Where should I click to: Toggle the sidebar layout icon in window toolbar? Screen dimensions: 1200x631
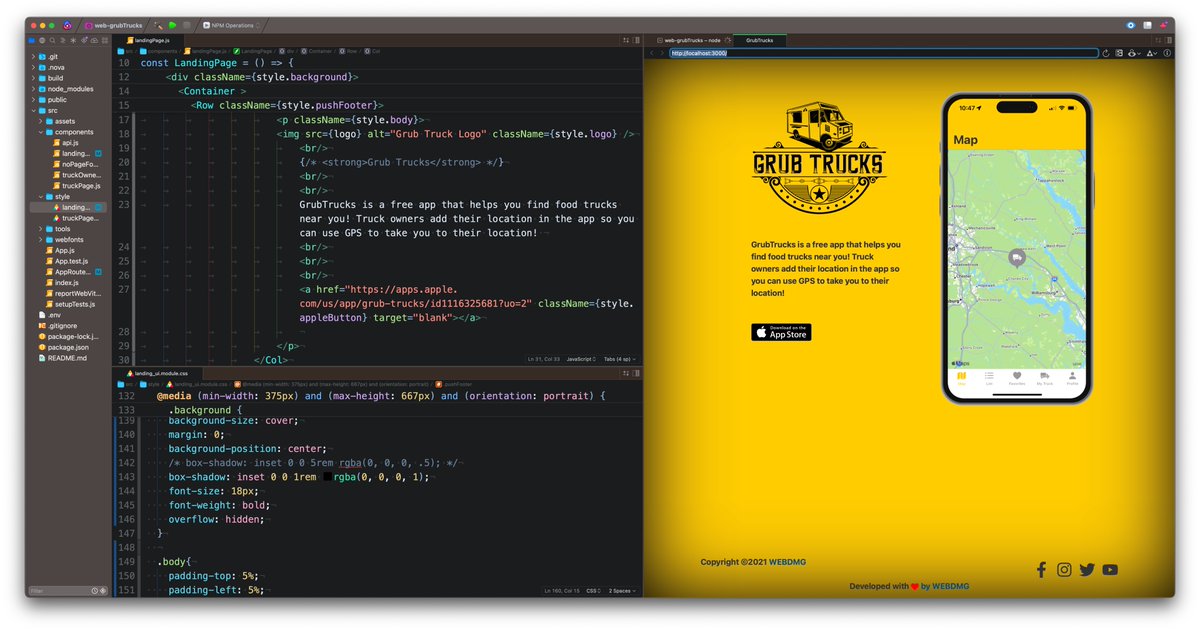(x=1149, y=24)
